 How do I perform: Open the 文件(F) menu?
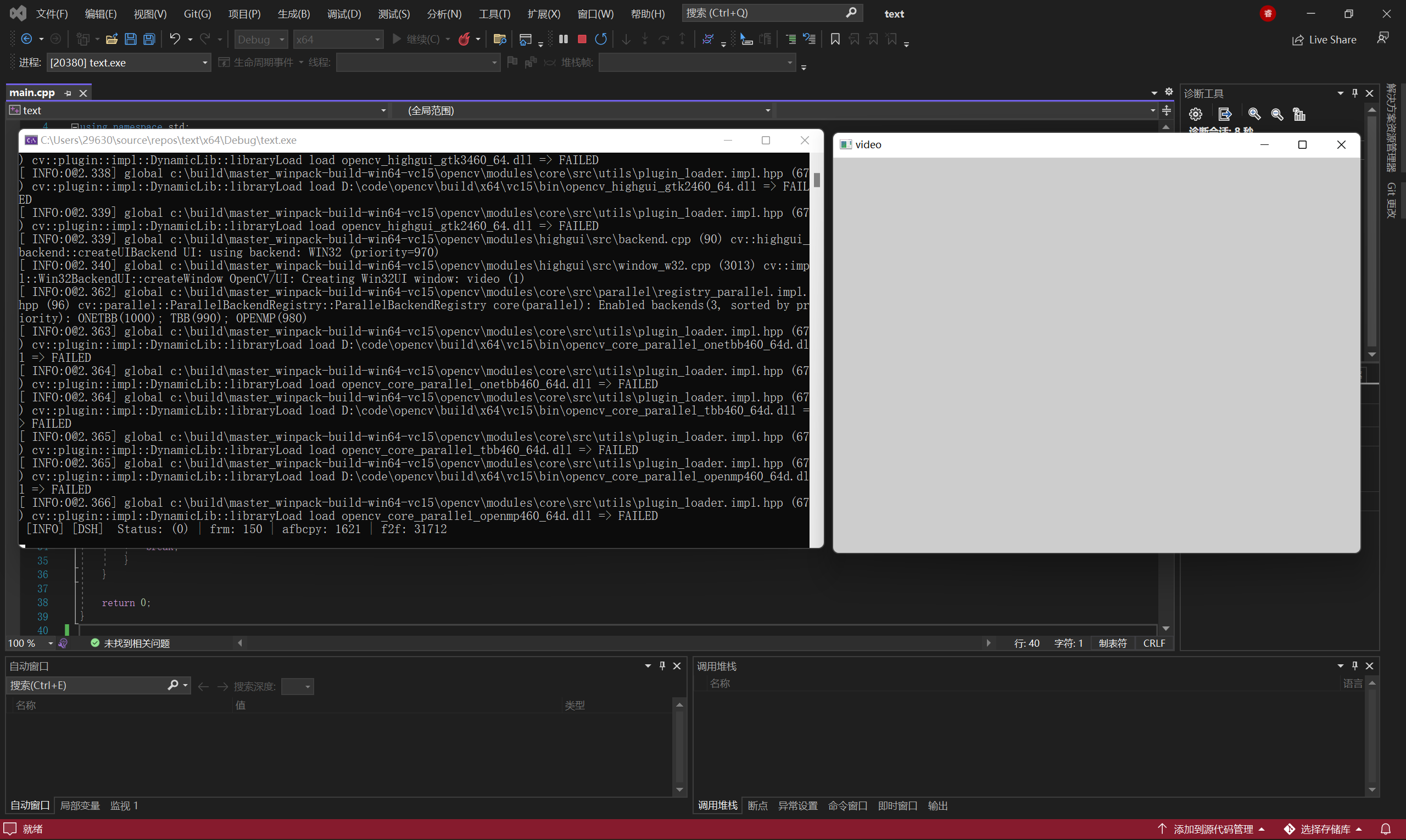tap(52, 14)
